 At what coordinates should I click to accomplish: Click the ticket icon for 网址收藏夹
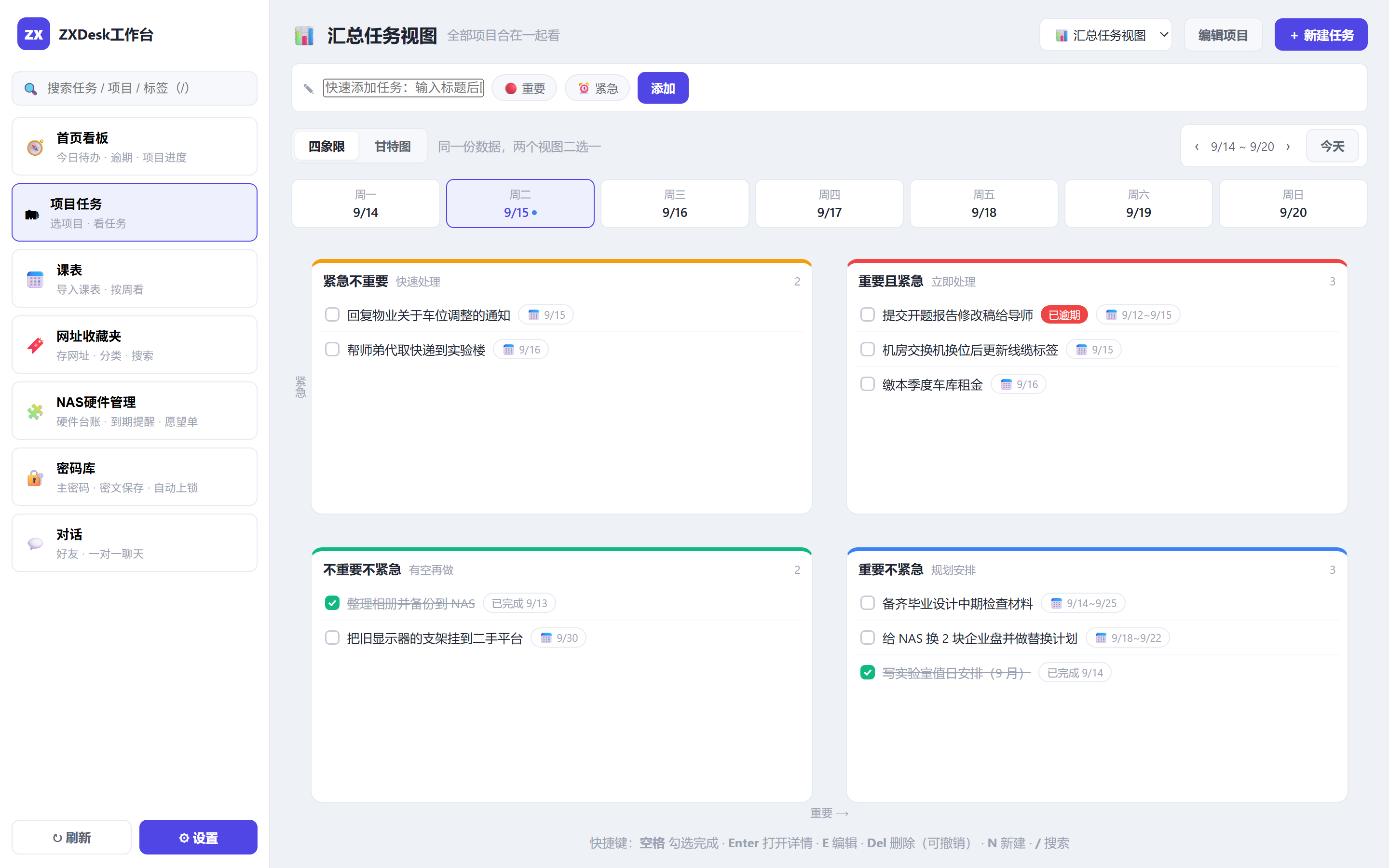tap(35, 346)
